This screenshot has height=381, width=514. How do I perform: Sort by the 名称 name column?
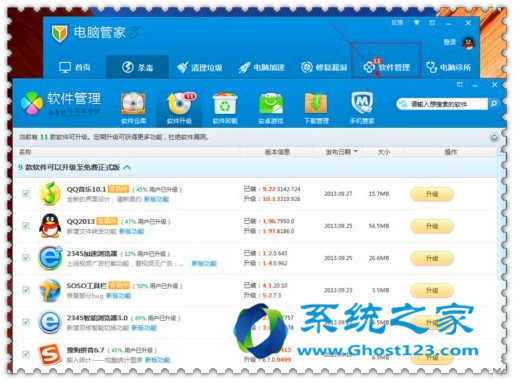(x=25, y=152)
